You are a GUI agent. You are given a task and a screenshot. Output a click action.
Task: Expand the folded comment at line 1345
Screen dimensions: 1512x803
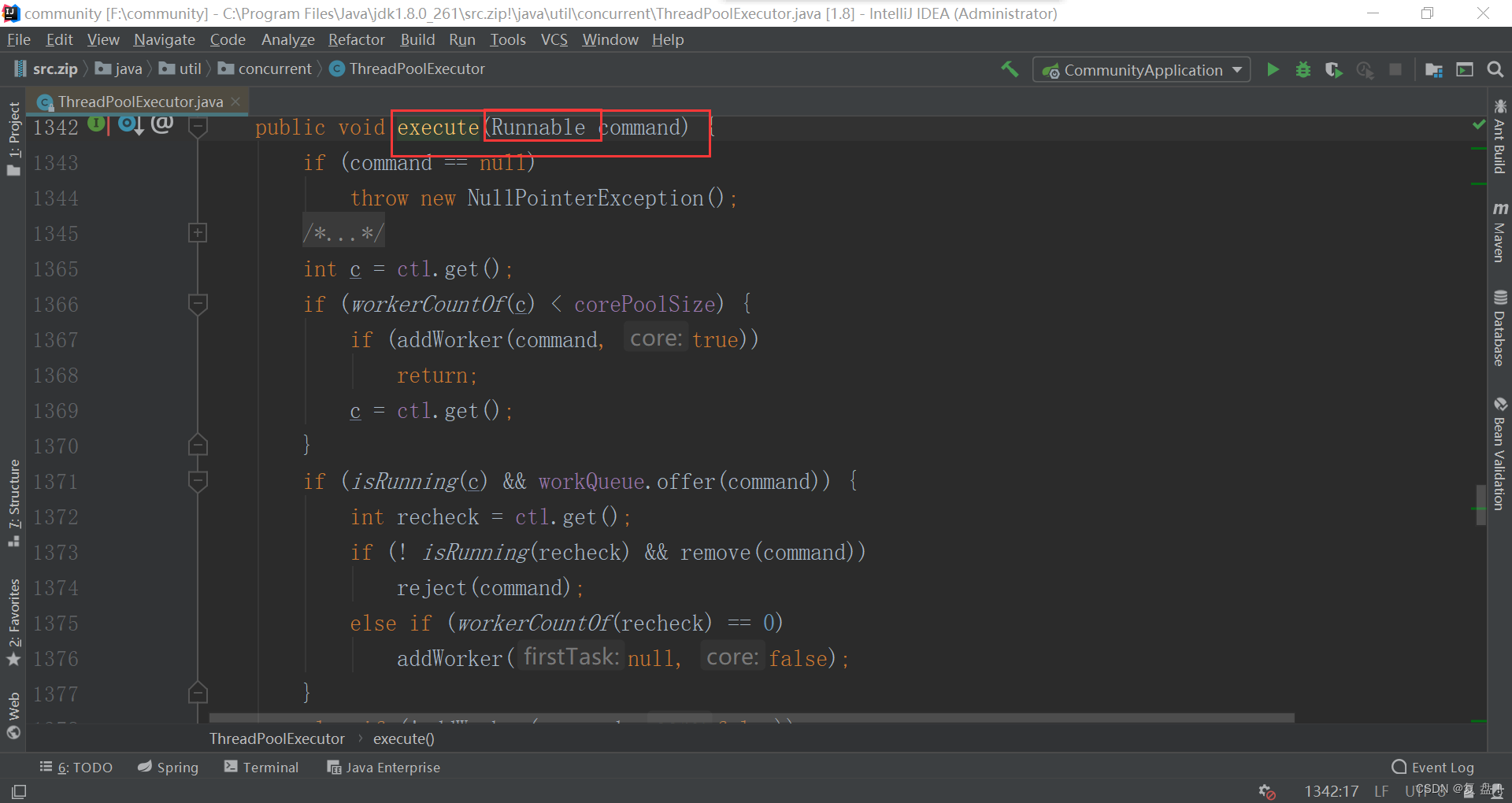pos(198,232)
